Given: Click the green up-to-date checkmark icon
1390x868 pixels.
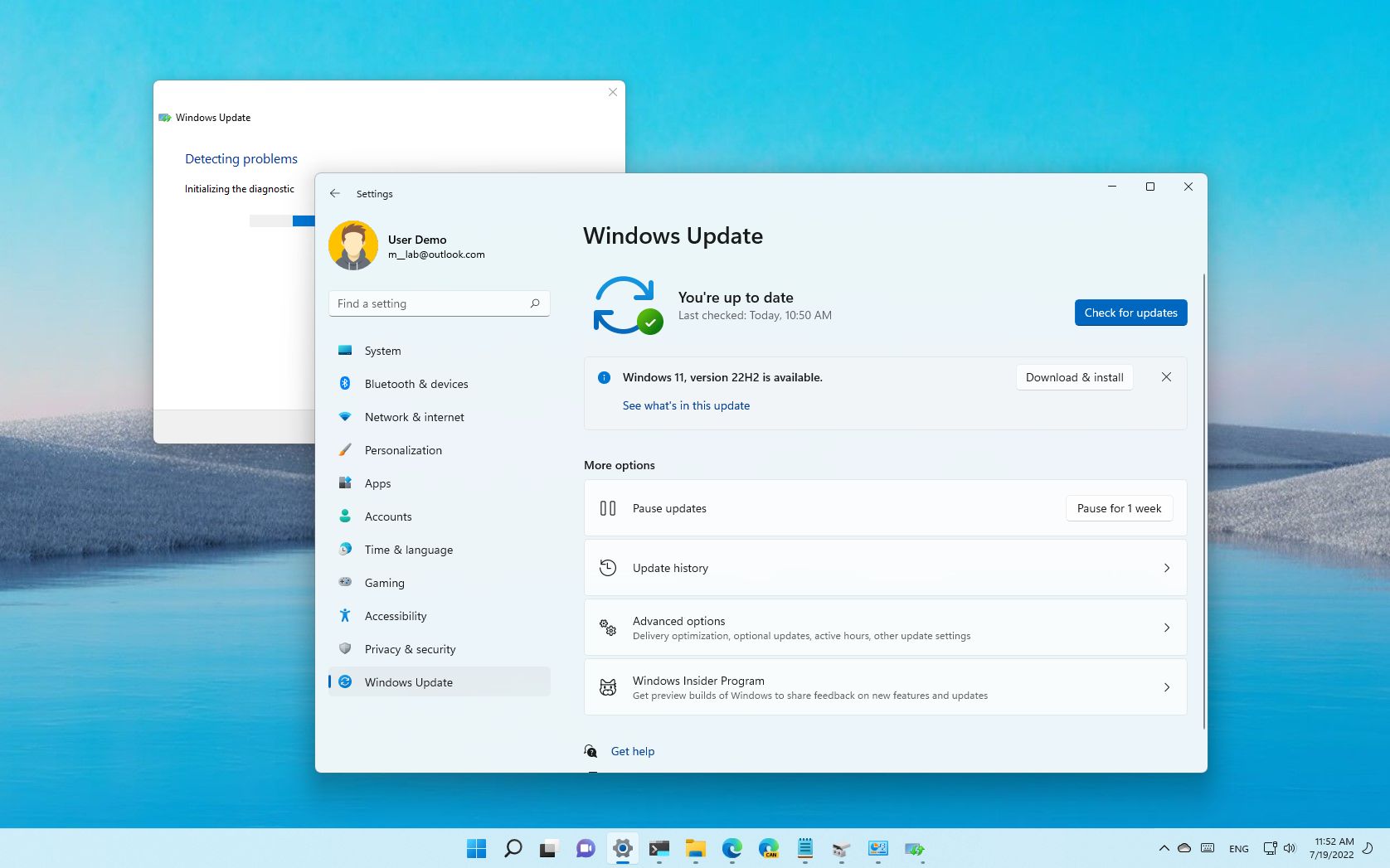Looking at the screenshot, I should 651,323.
